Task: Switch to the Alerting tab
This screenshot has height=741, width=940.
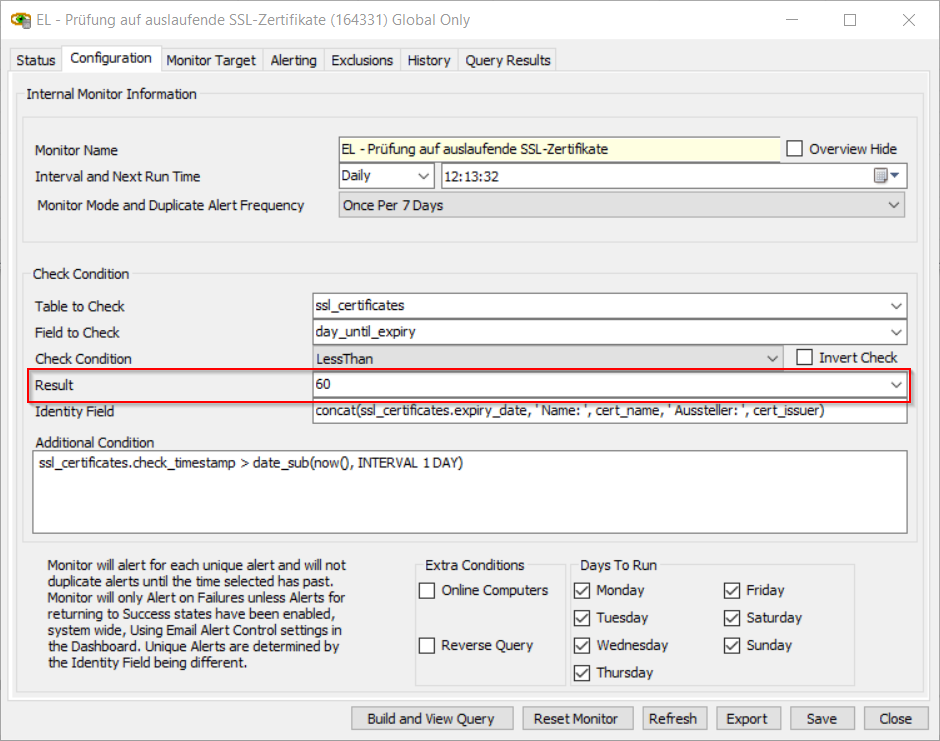Action: click(x=293, y=60)
